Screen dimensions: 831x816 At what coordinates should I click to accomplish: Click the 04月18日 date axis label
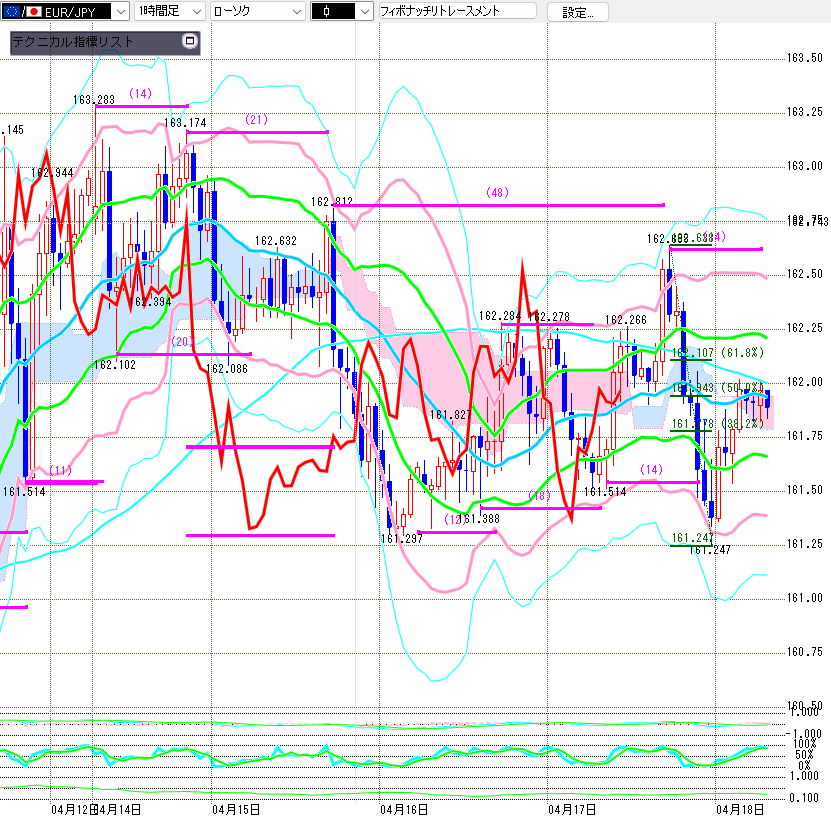click(x=740, y=810)
